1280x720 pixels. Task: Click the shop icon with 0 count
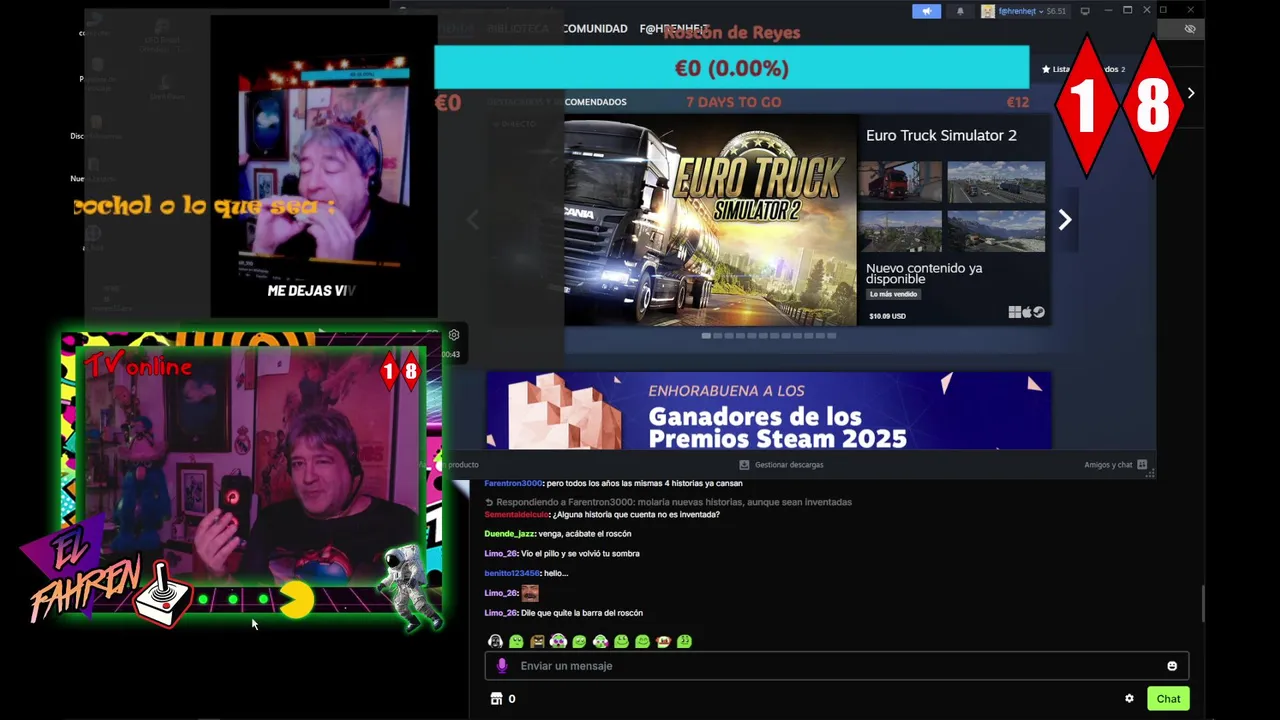(x=496, y=699)
